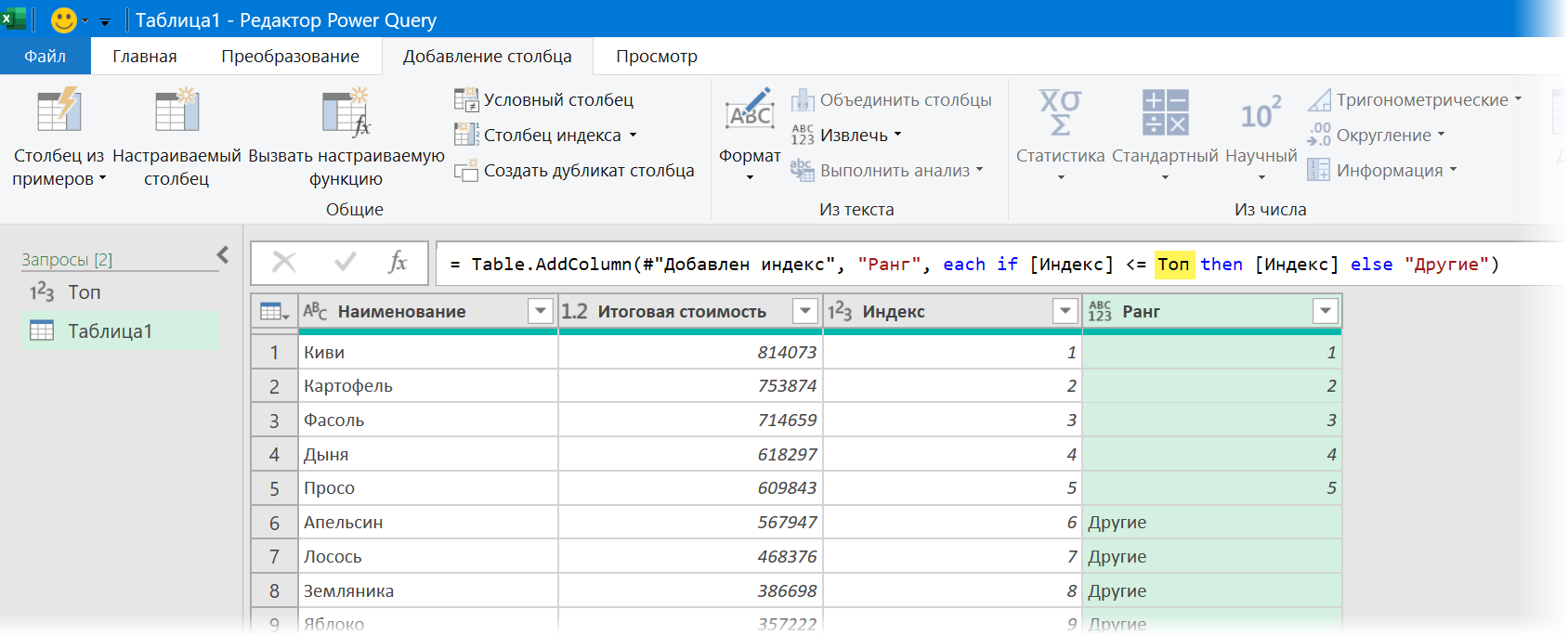Image resolution: width=1568 pixels, height=635 pixels.
Task: Click the Стандартный arithmetic icon
Action: (1165, 112)
